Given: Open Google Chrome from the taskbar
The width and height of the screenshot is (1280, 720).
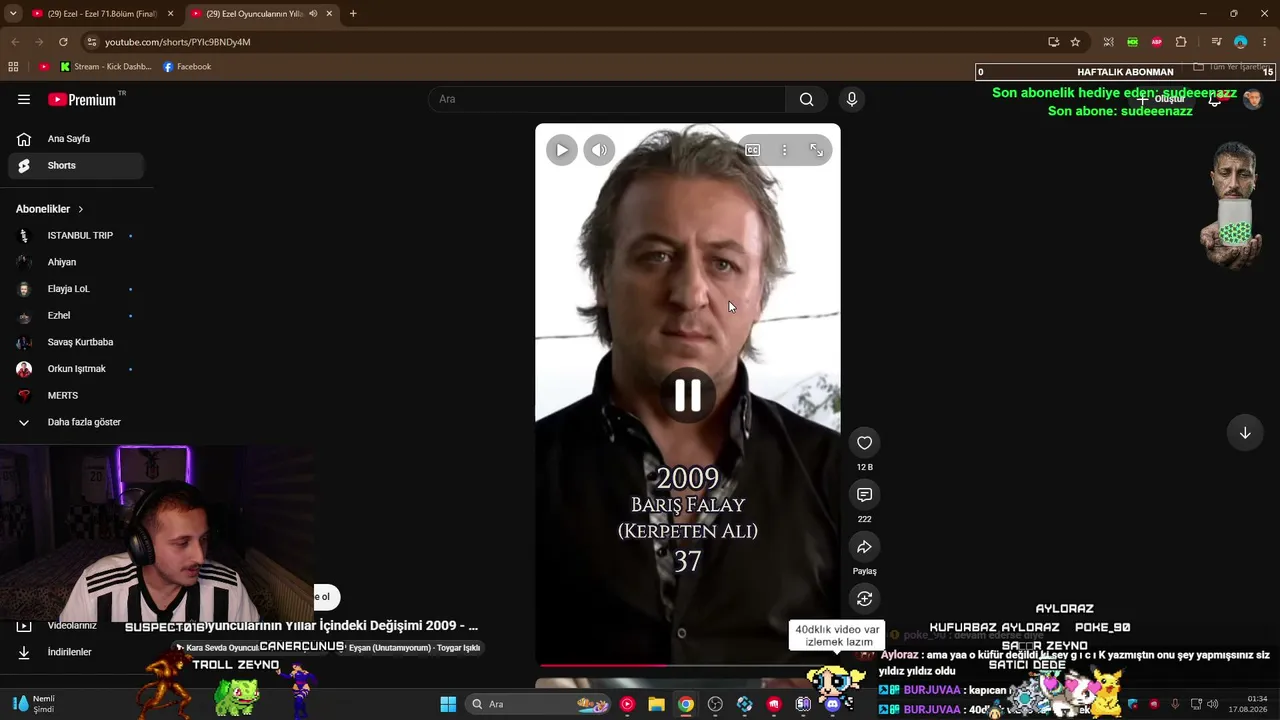Looking at the screenshot, I should pos(685,704).
